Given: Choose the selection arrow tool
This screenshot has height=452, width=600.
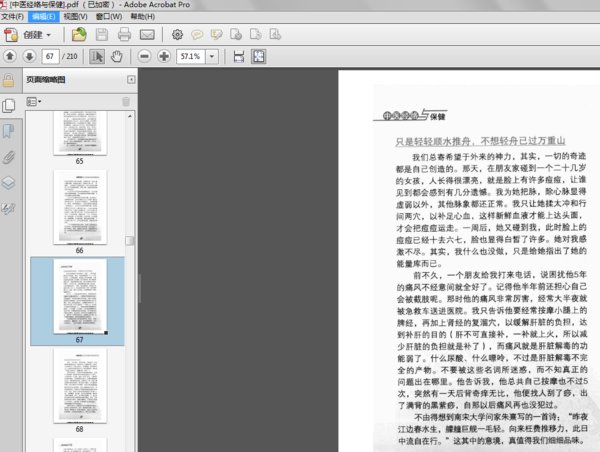Looking at the screenshot, I should [97, 57].
